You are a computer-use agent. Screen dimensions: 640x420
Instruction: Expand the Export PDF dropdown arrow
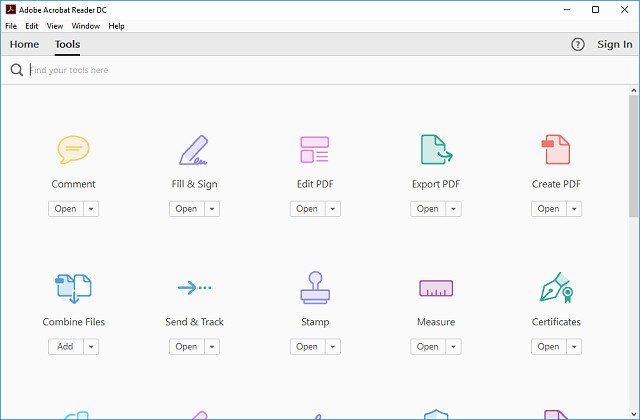(453, 209)
